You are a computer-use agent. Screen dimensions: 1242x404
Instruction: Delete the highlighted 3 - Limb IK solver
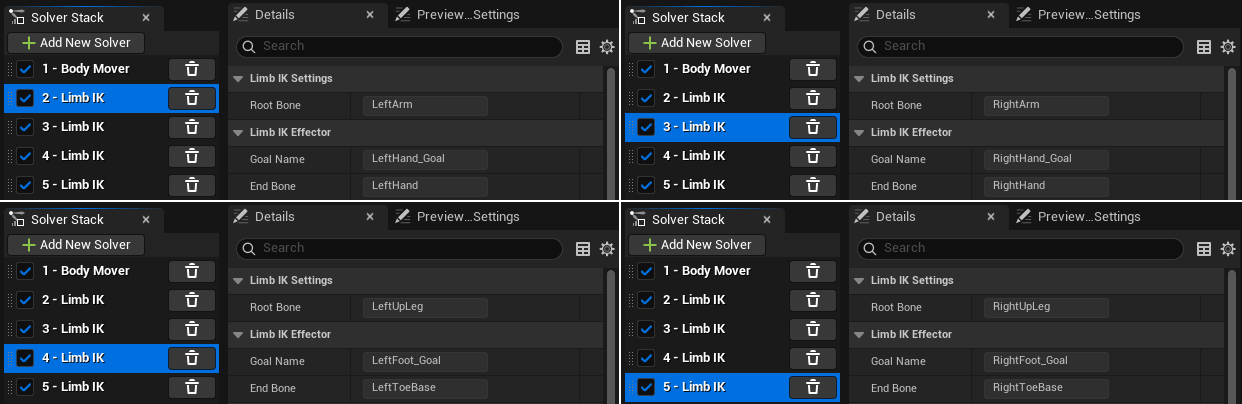point(814,127)
